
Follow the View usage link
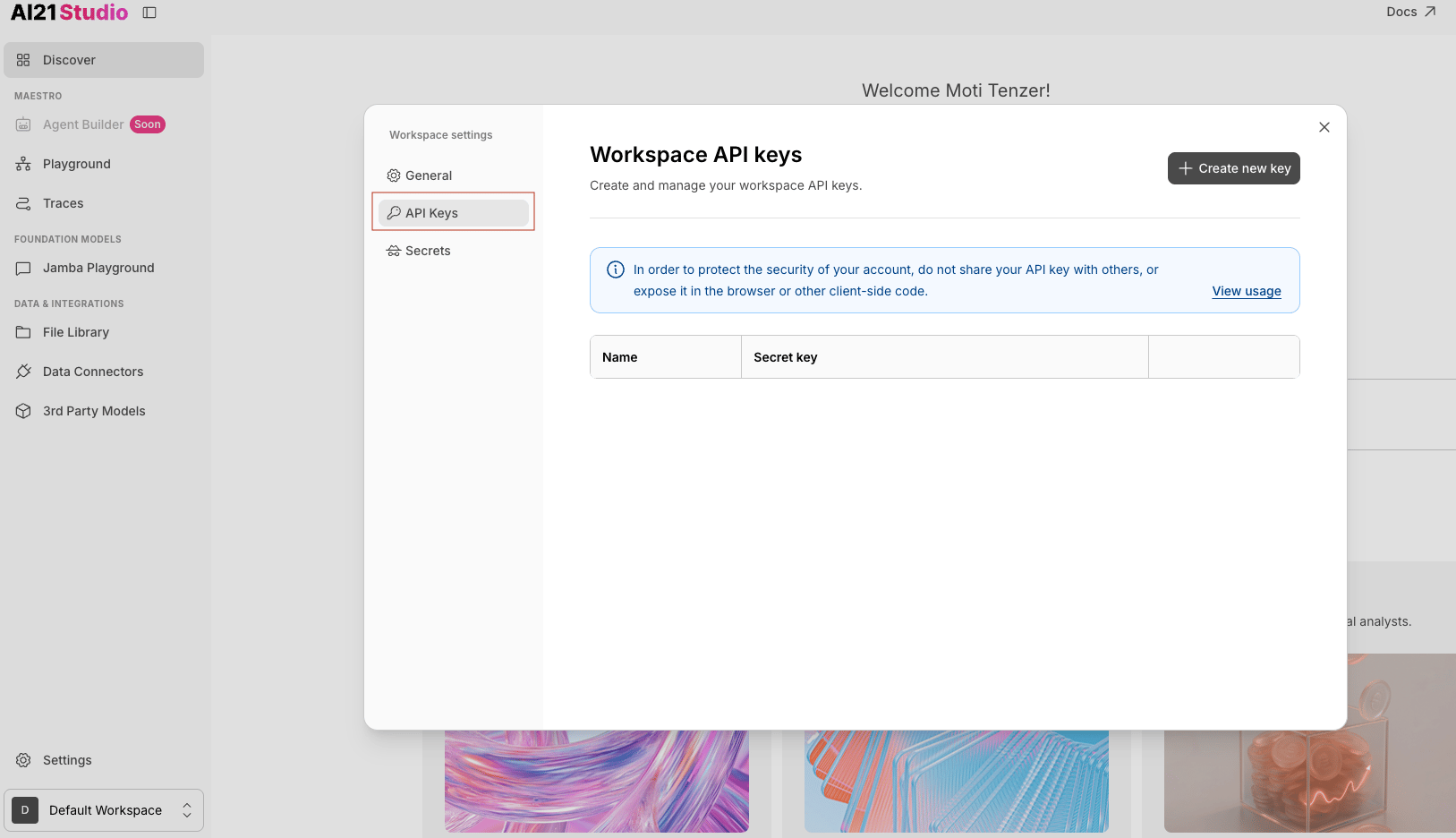pyautogui.click(x=1247, y=291)
